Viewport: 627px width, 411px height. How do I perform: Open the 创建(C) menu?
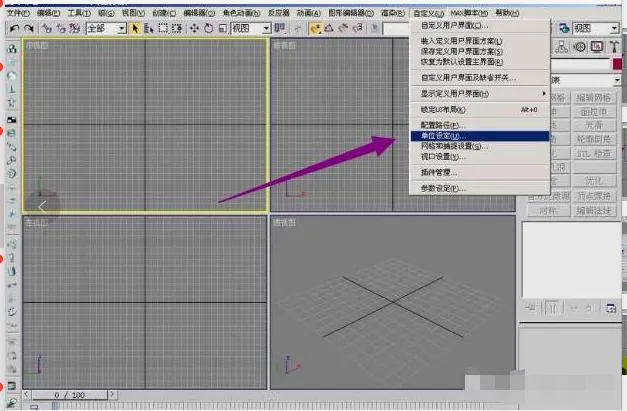pyautogui.click(x=164, y=13)
